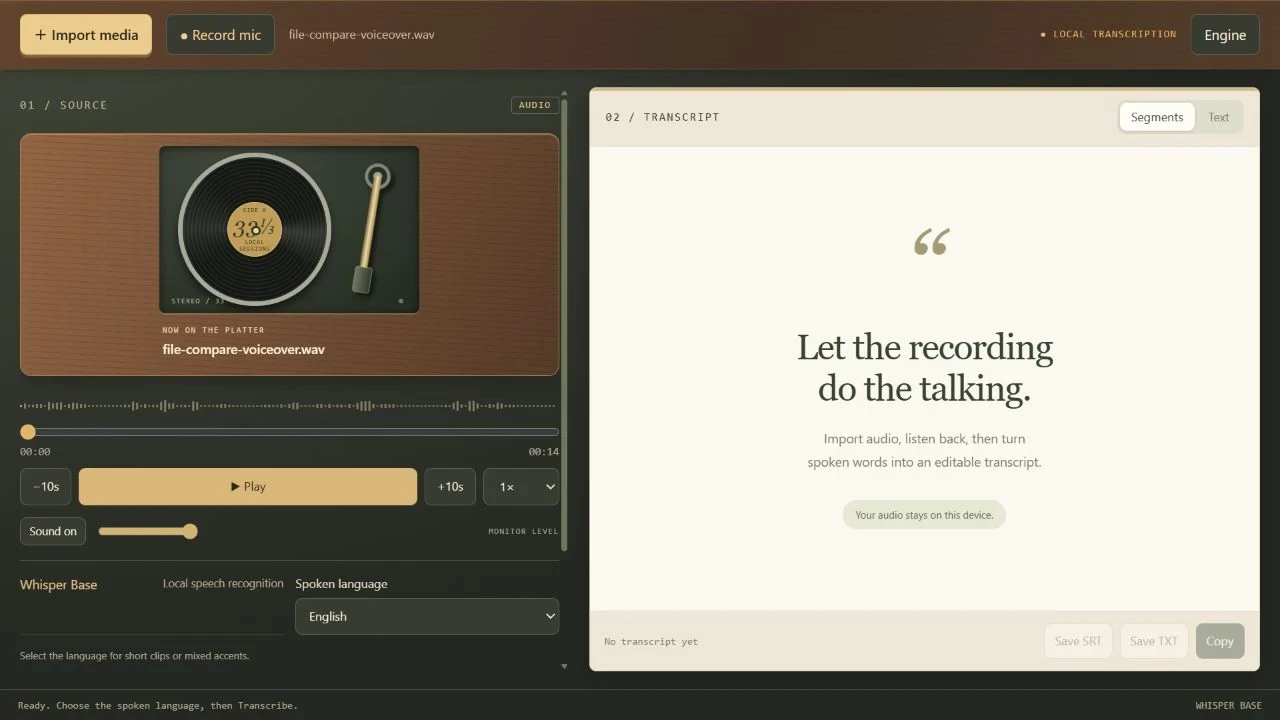Skip forward with the +10s button

[450, 487]
